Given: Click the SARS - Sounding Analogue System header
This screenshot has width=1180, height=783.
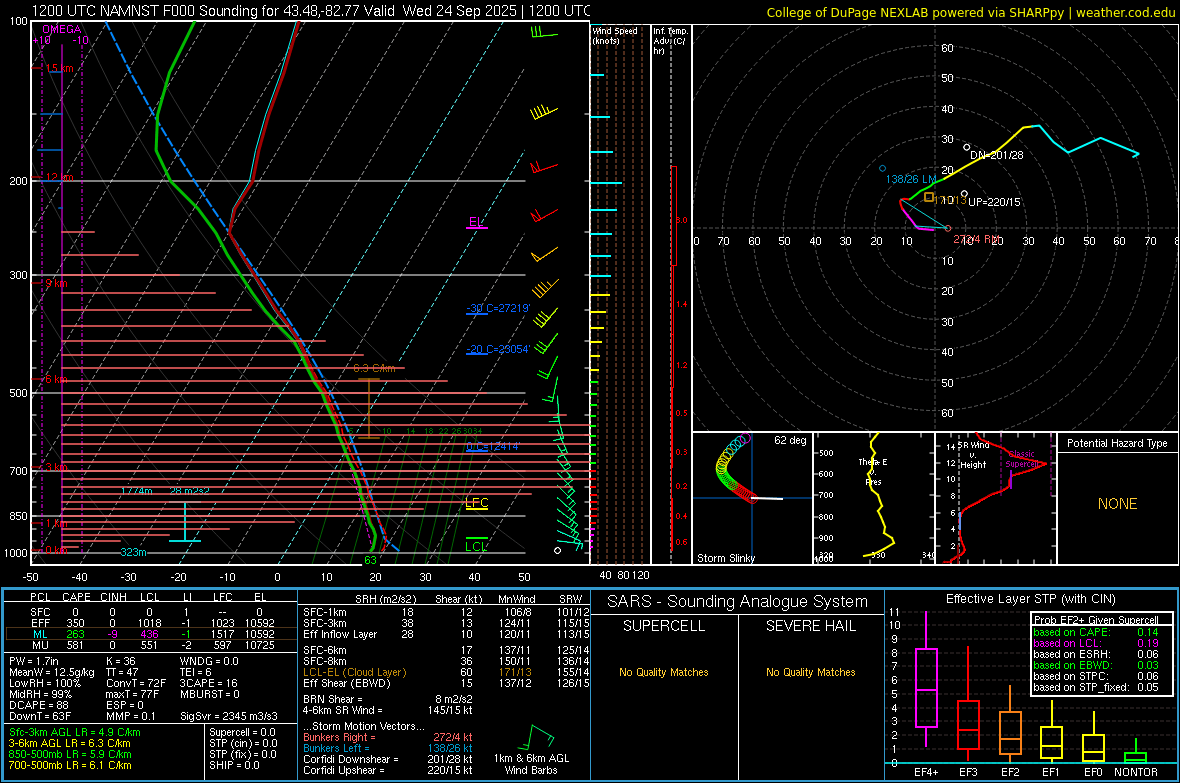Looking at the screenshot, I should click(x=738, y=602).
